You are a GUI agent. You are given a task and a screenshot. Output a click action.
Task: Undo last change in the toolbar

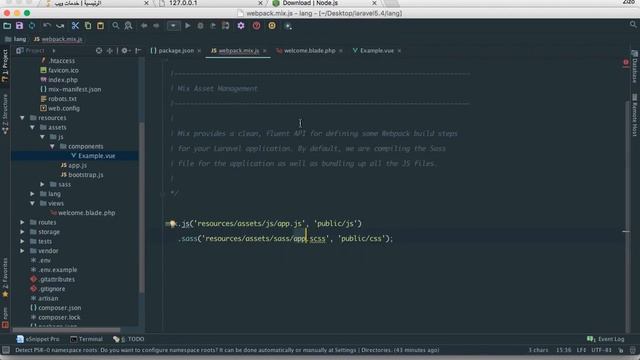coord(47,26)
